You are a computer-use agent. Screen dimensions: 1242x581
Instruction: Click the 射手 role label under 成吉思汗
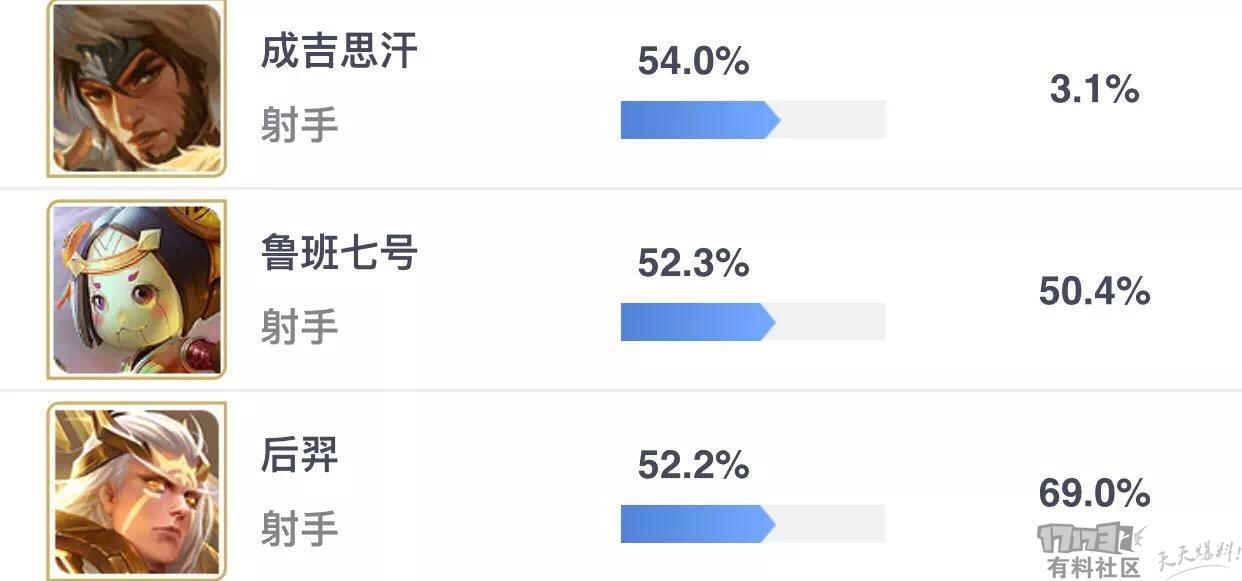point(299,125)
